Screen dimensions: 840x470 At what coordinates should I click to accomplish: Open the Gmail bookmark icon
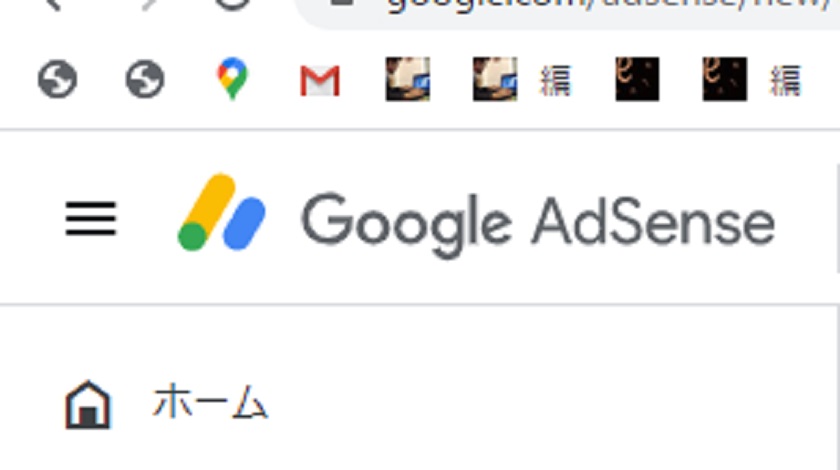320,81
